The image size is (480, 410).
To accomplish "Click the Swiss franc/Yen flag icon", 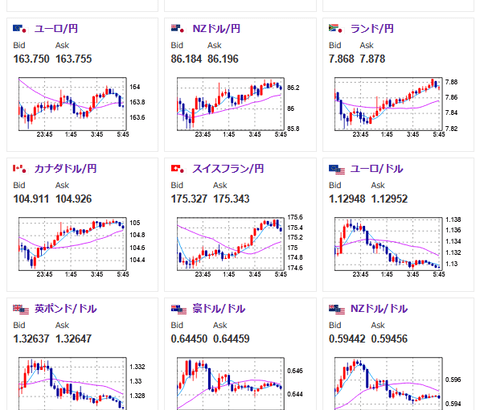I will pyautogui.click(x=177, y=169).
